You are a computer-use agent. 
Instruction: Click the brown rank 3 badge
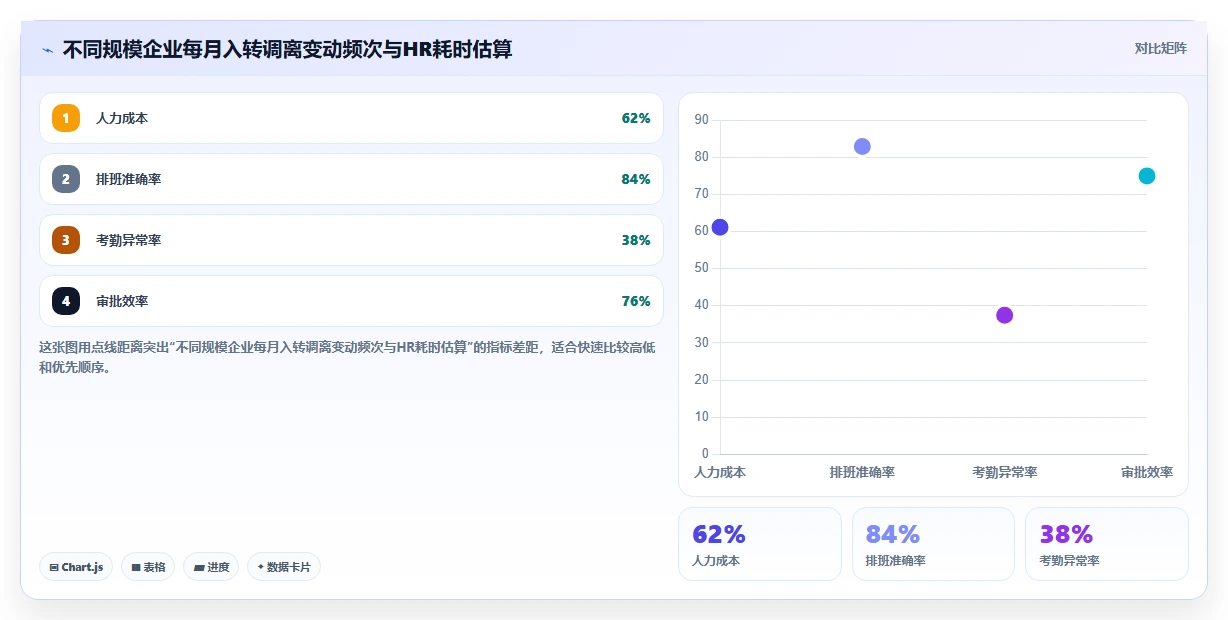click(66, 240)
